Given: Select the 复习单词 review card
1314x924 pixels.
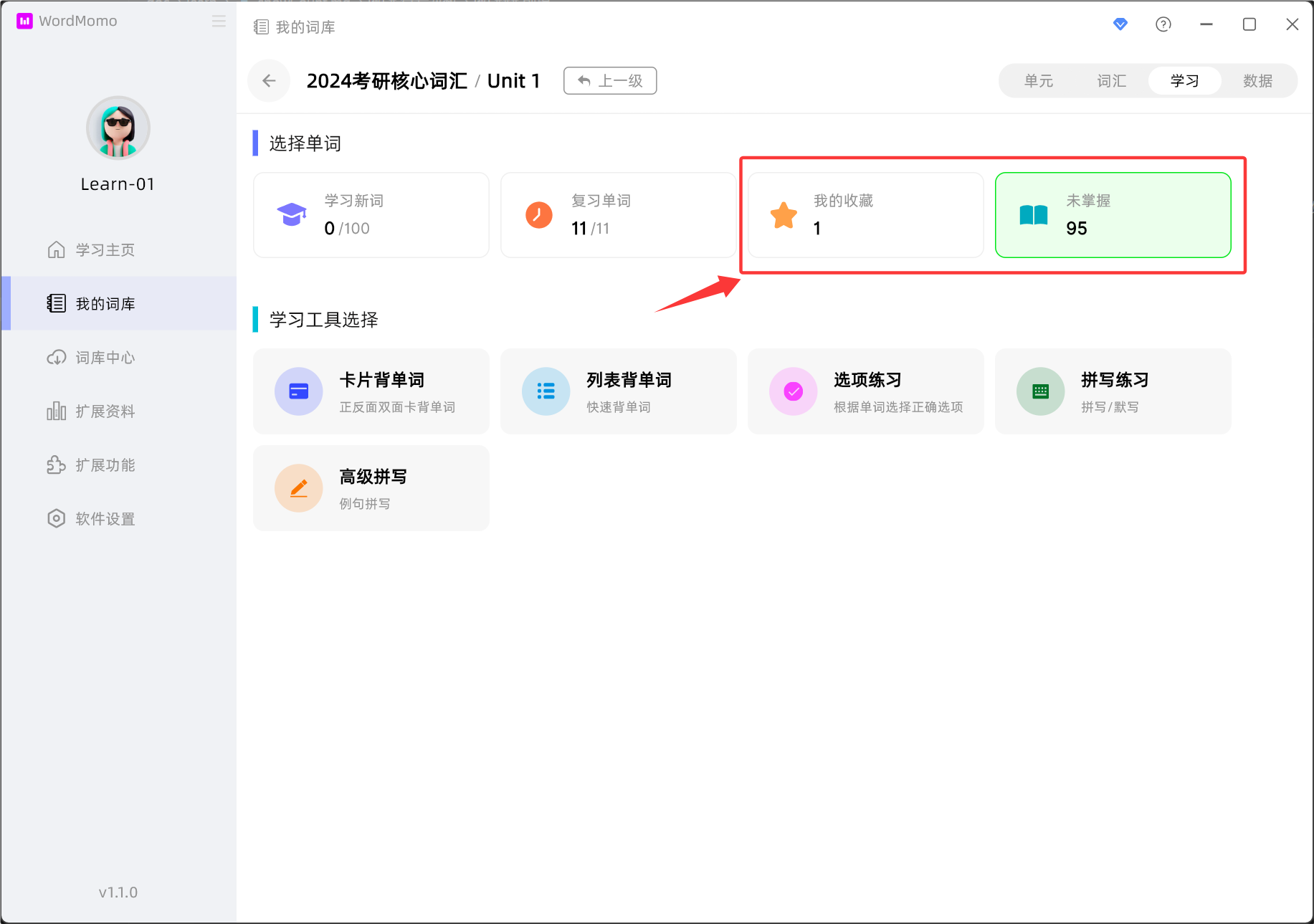Looking at the screenshot, I should coord(618,215).
